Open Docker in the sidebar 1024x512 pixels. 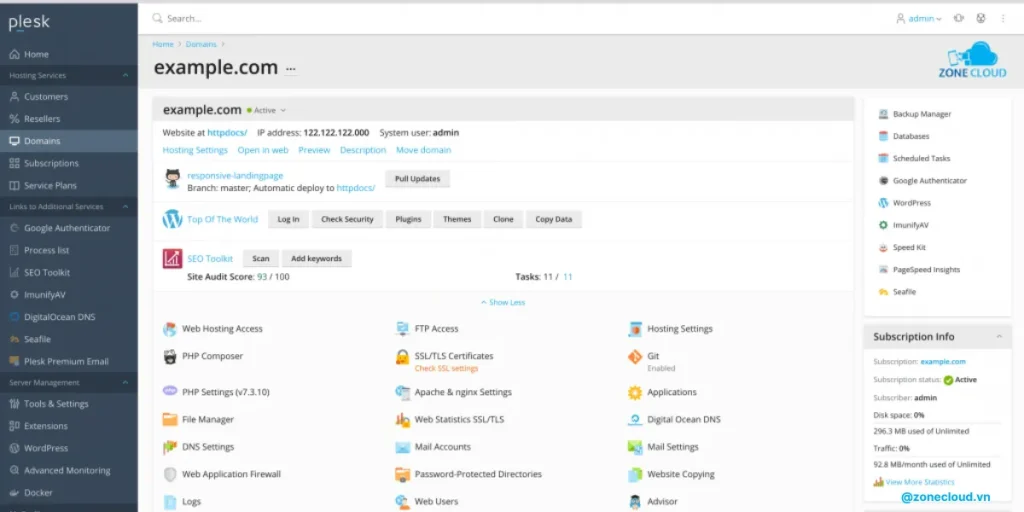click(69, 492)
